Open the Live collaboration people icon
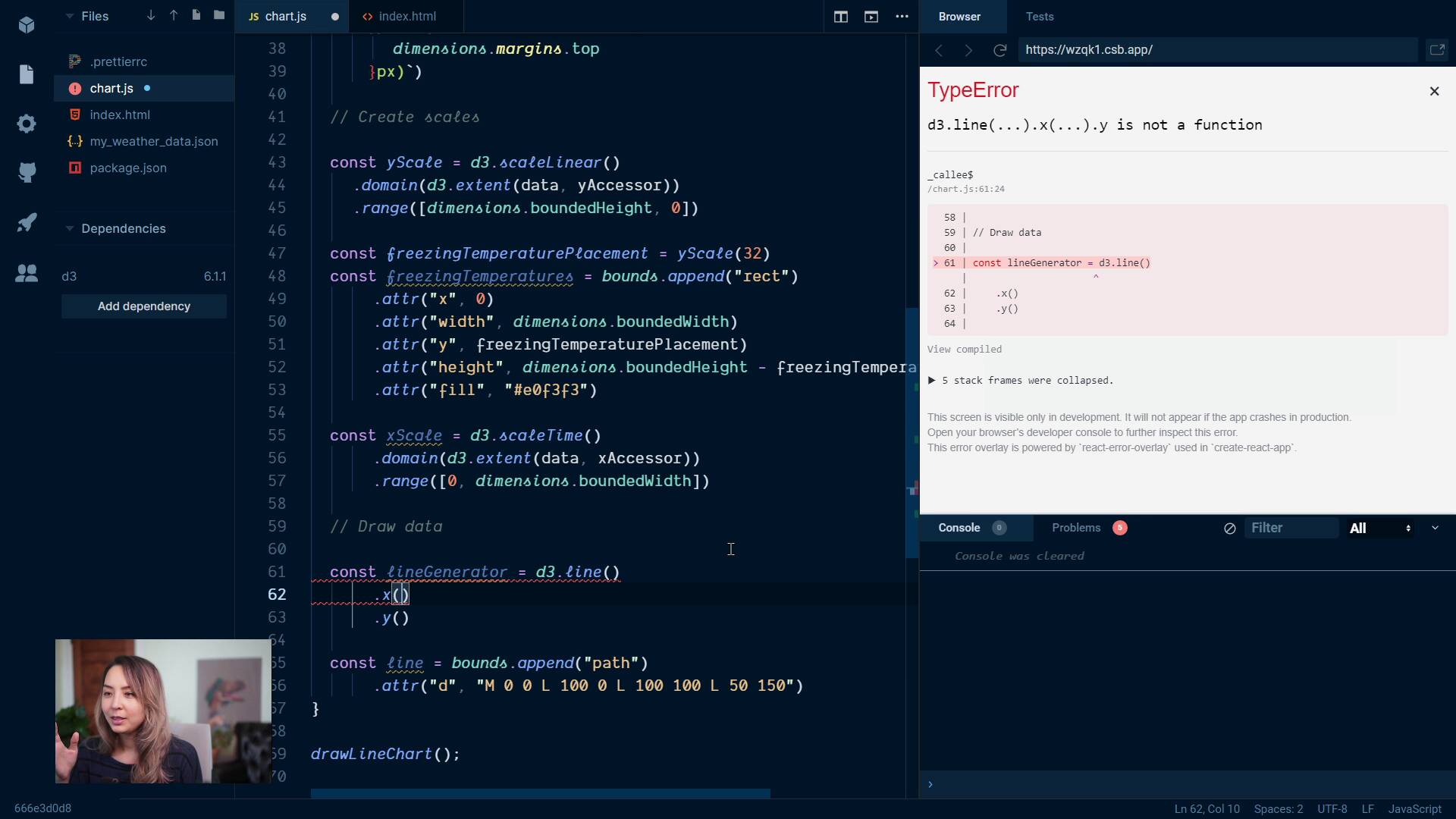The width and height of the screenshot is (1456, 819). pyautogui.click(x=27, y=274)
